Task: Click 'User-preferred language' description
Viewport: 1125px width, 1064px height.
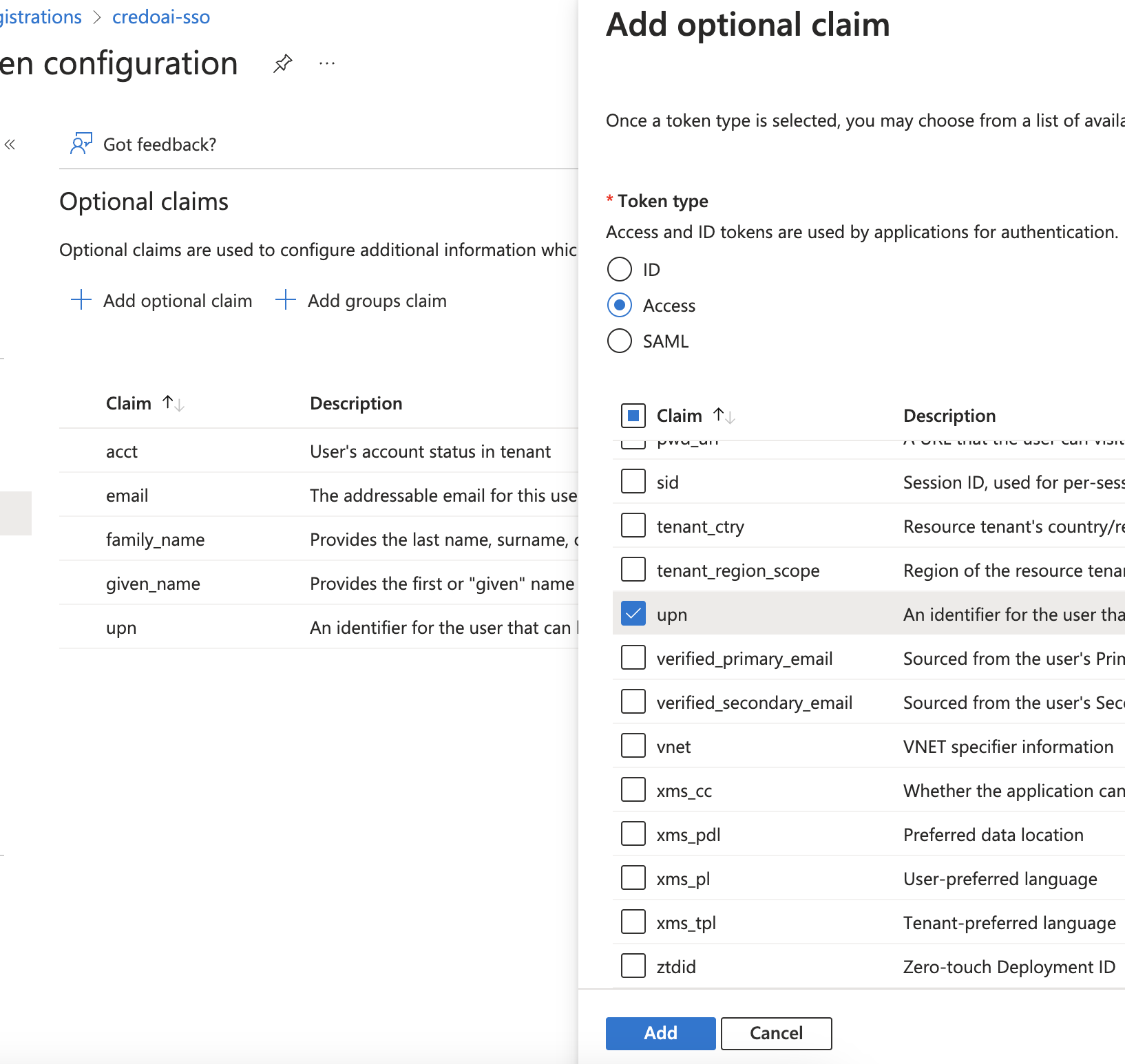Action: [x=1000, y=879]
